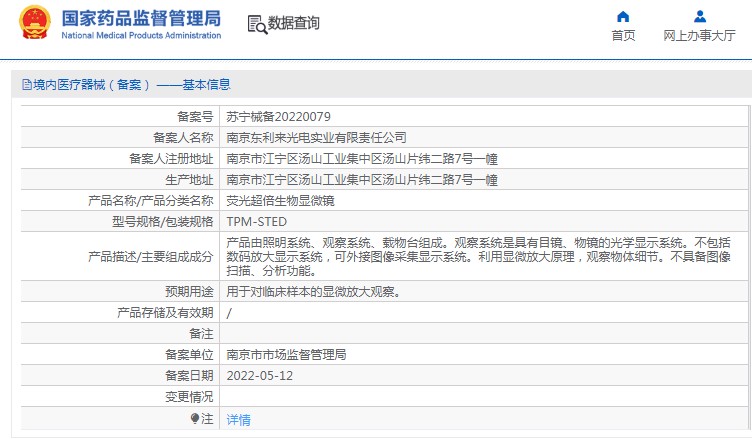Select product name 荧光超倍生物显微镜
This screenshot has height=439, width=752.
tap(281, 201)
